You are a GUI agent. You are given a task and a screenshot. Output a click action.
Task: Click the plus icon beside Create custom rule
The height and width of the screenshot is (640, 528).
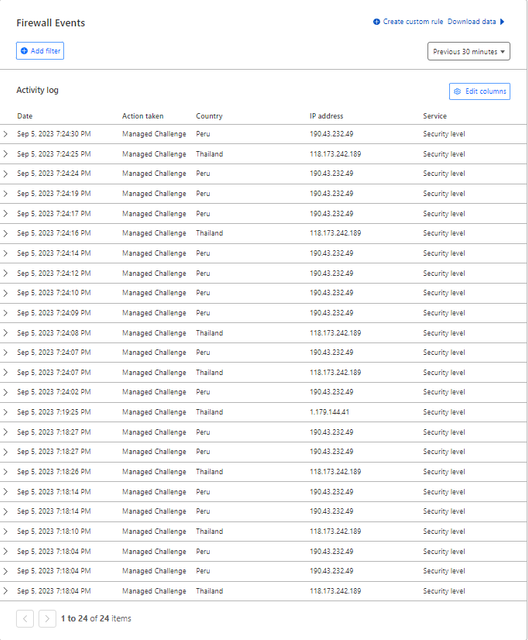pos(377,22)
